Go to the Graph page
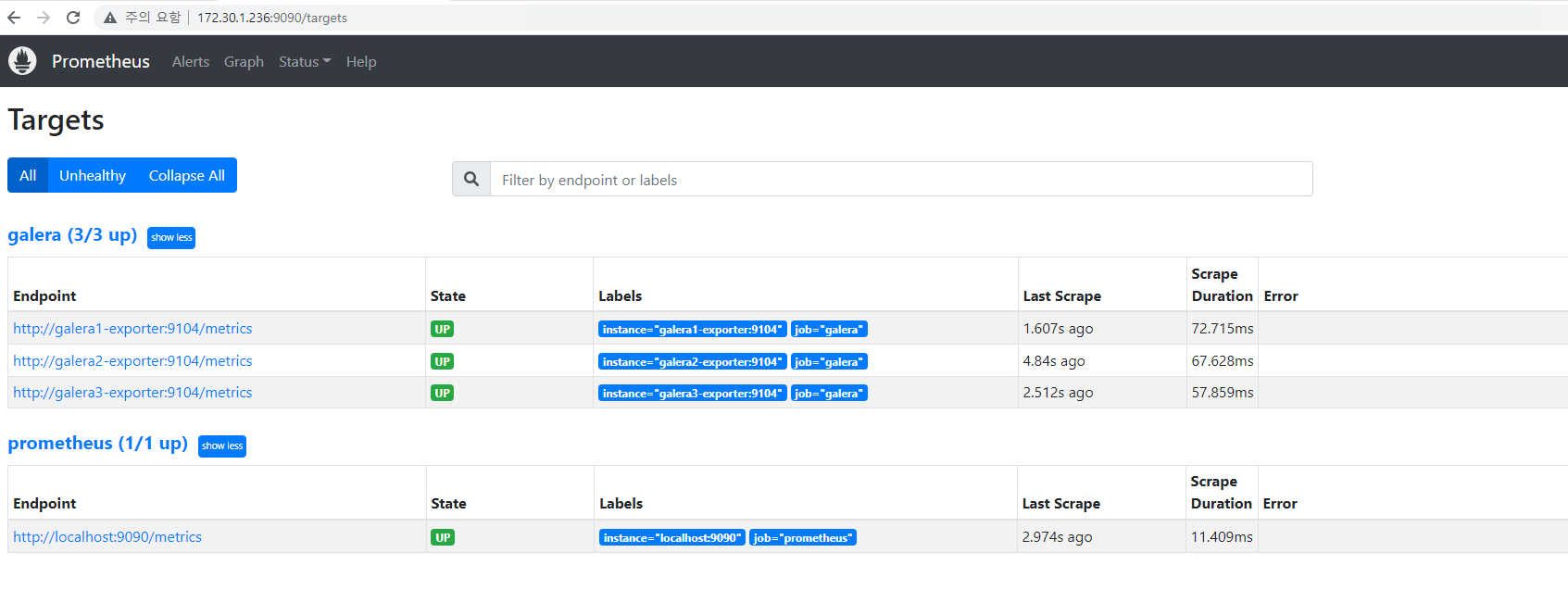The height and width of the screenshot is (590, 1568). 244,61
